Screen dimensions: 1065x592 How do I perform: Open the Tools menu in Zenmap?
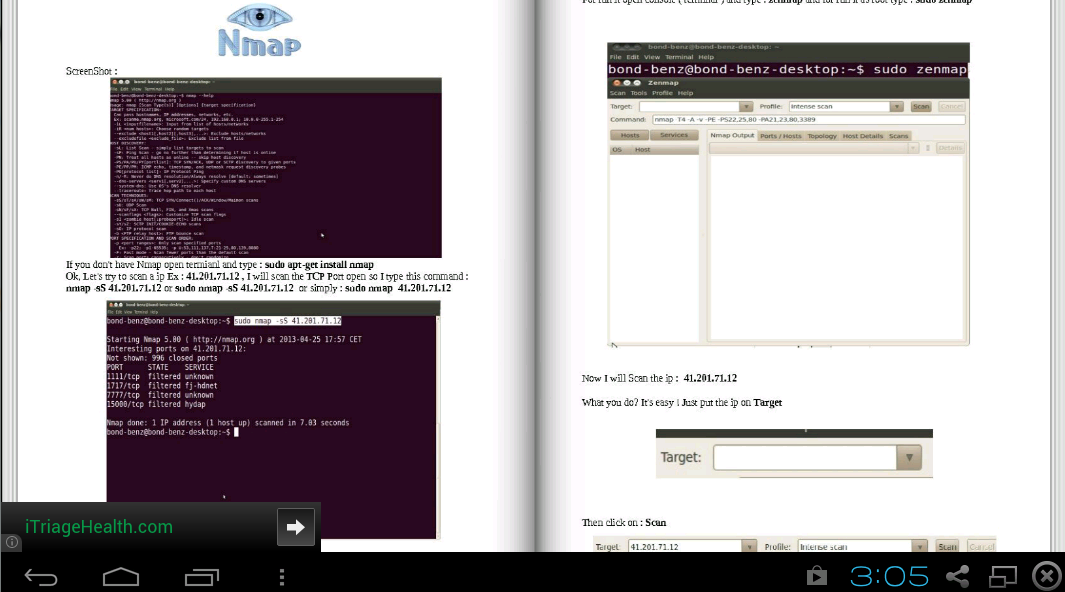pos(638,93)
